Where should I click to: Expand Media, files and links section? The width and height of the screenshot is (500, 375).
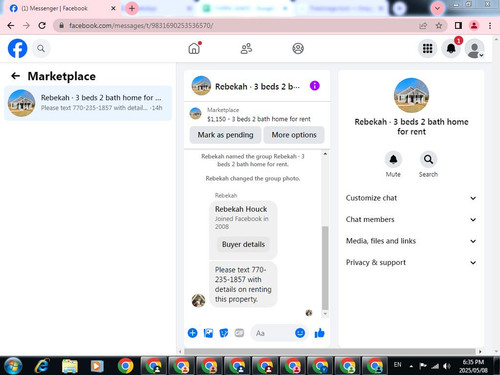pyautogui.click(x=411, y=241)
